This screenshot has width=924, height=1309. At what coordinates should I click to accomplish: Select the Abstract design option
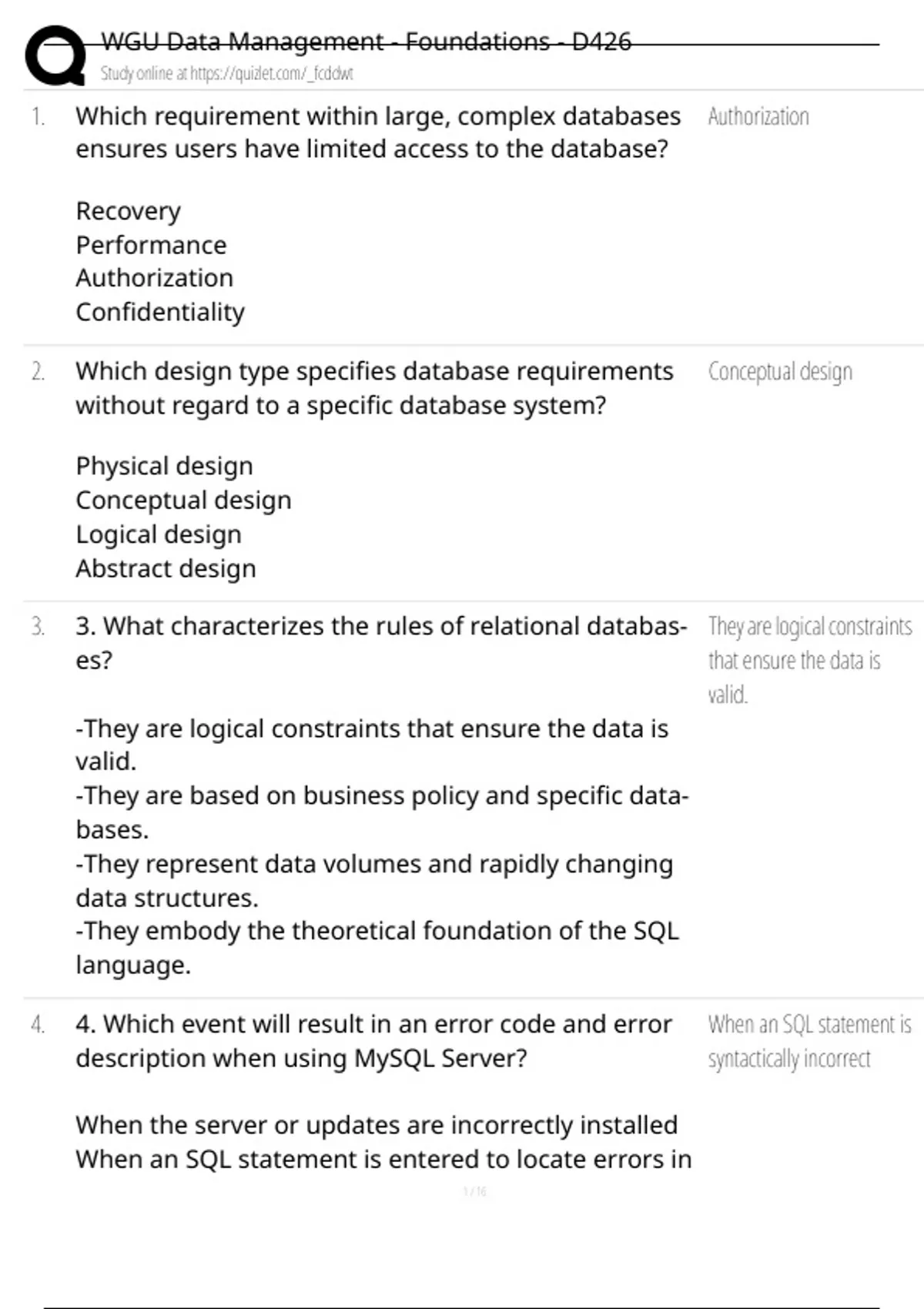(166, 568)
